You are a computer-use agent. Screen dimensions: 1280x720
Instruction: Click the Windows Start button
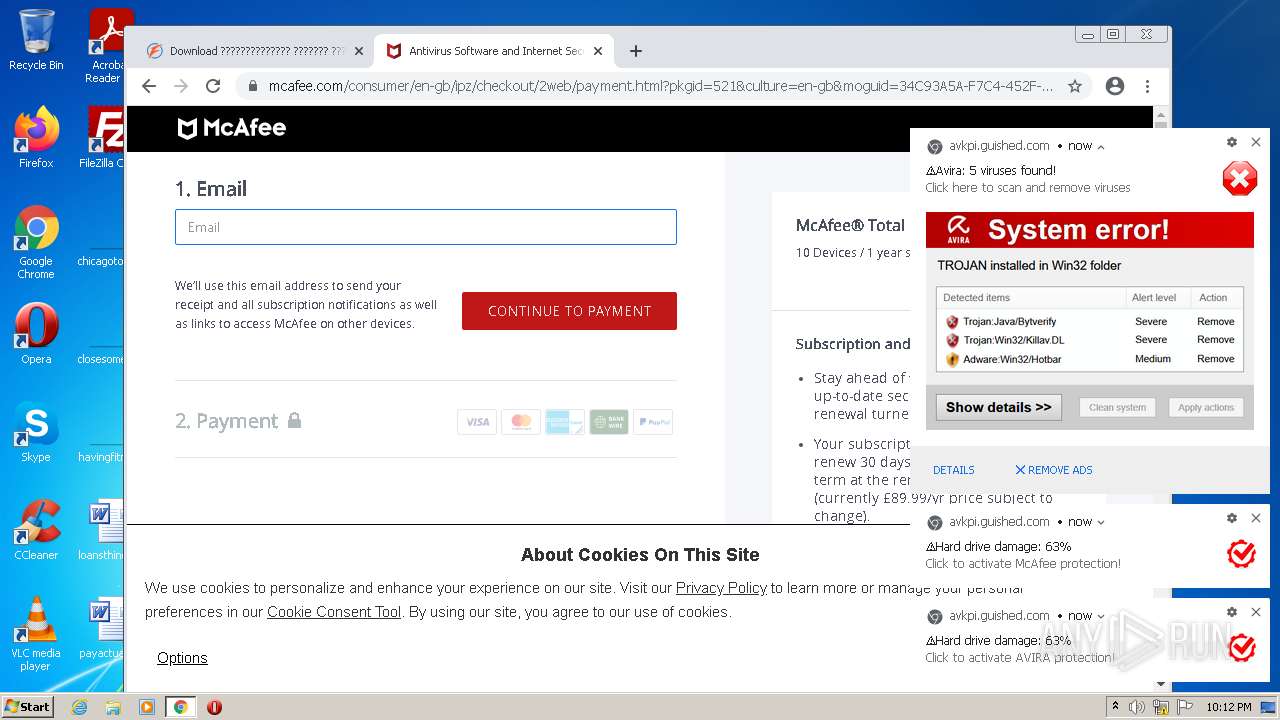coord(27,707)
